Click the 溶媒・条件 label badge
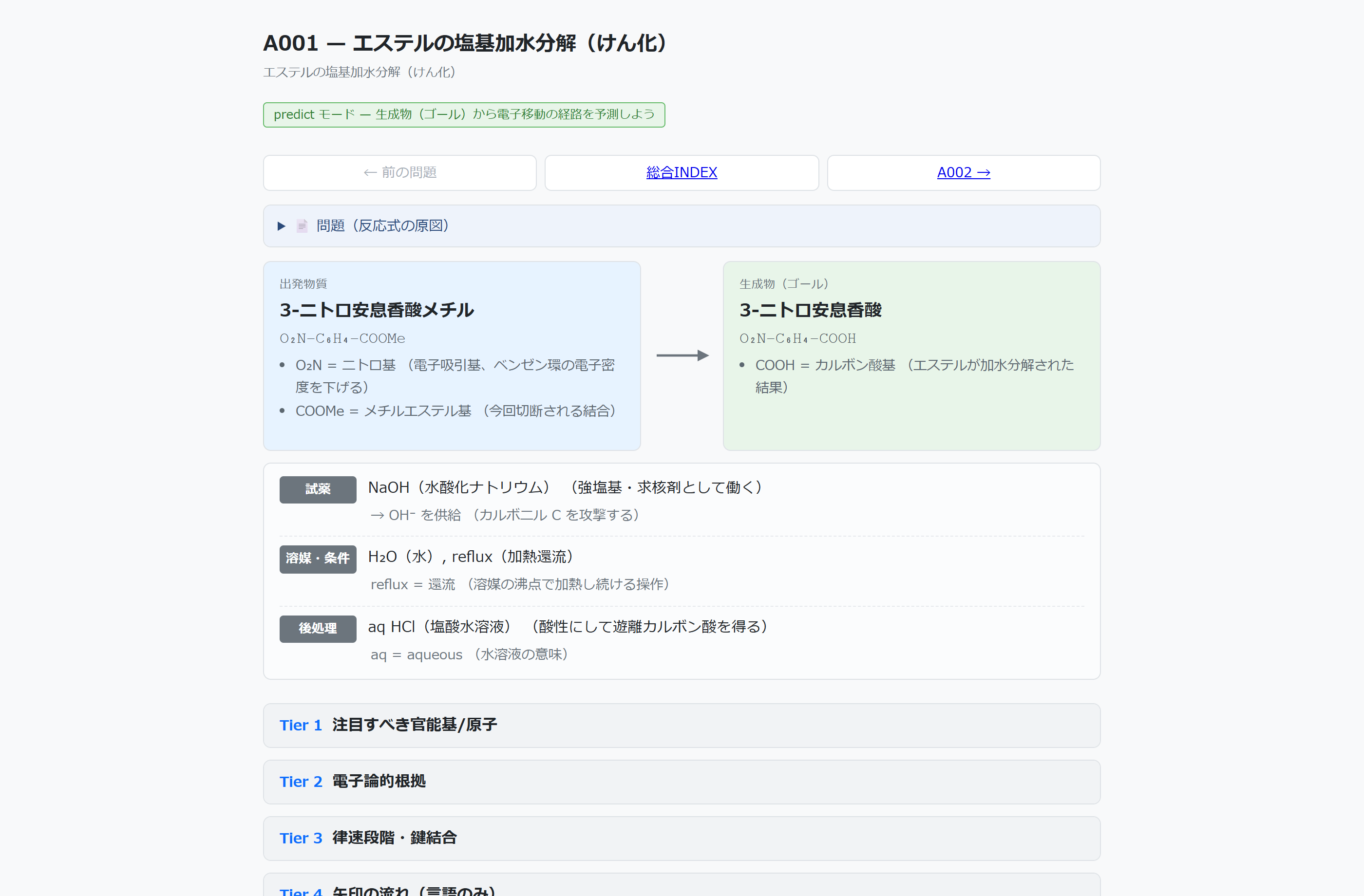 pyautogui.click(x=318, y=559)
